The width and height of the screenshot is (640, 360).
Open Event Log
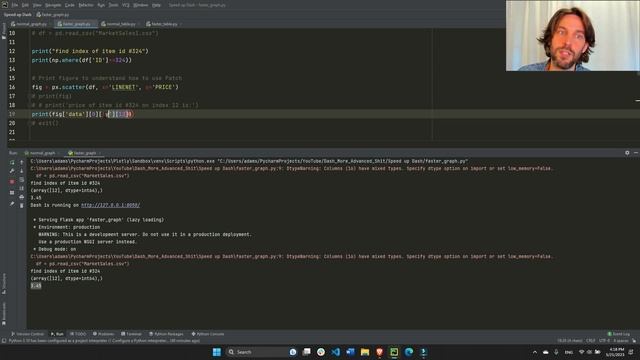pos(619,334)
